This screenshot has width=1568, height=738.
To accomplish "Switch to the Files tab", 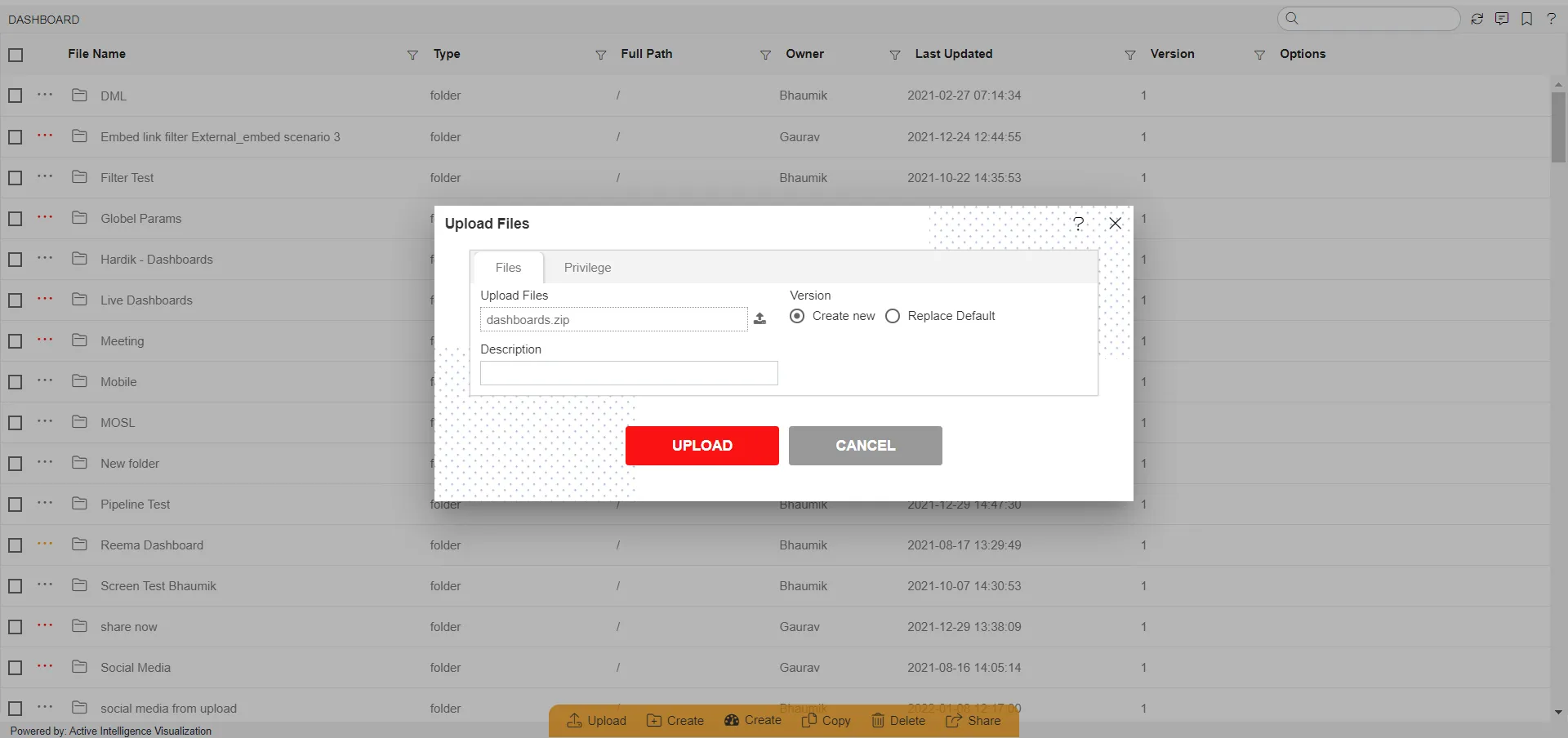I will tap(508, 267).
